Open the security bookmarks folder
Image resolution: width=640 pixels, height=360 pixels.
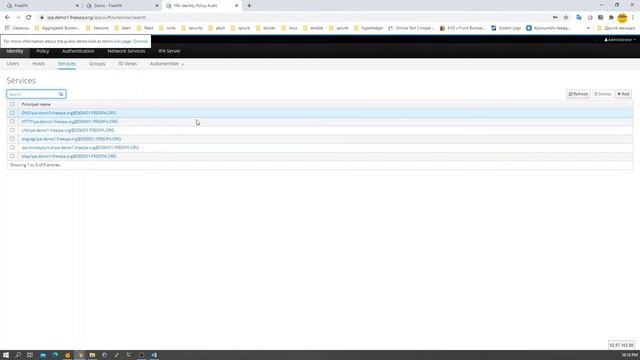(x=192, y=28)
